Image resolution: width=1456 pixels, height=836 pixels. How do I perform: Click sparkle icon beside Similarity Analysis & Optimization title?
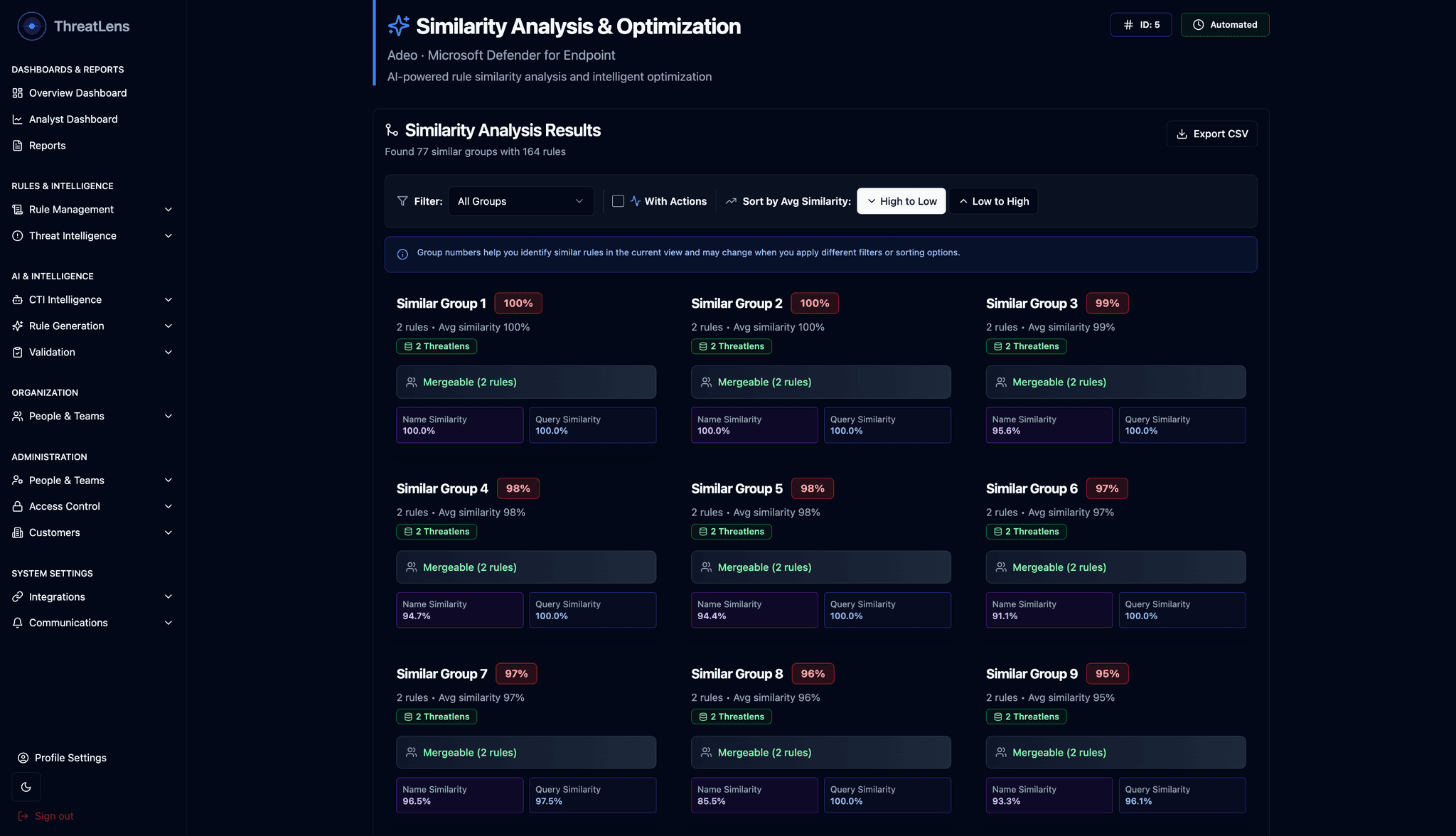pos(399,26)
